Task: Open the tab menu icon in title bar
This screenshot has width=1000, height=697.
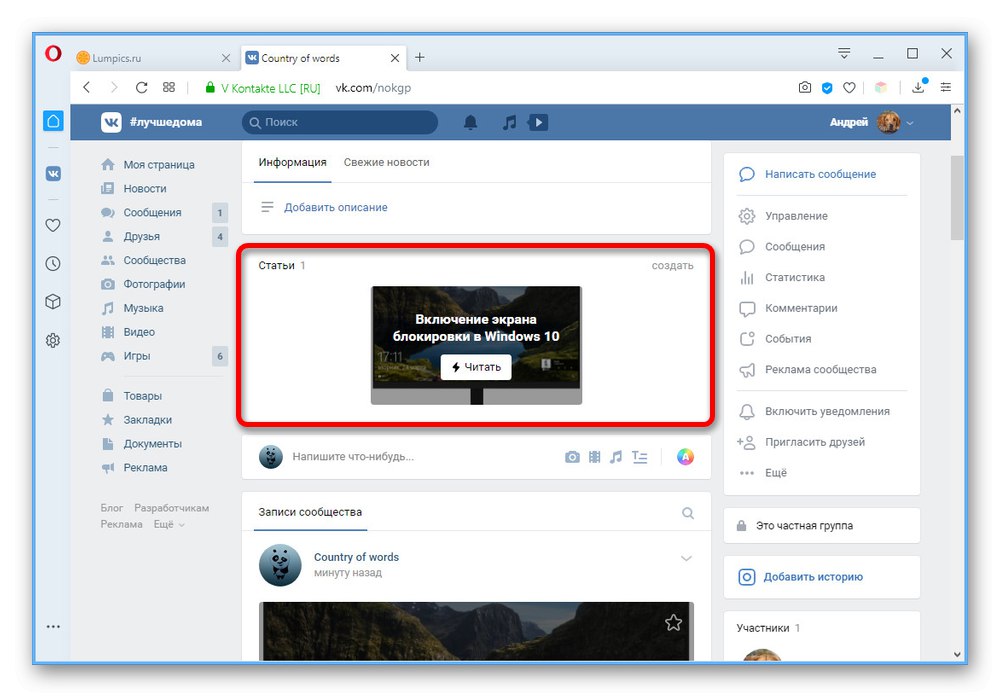Action: 844,54
